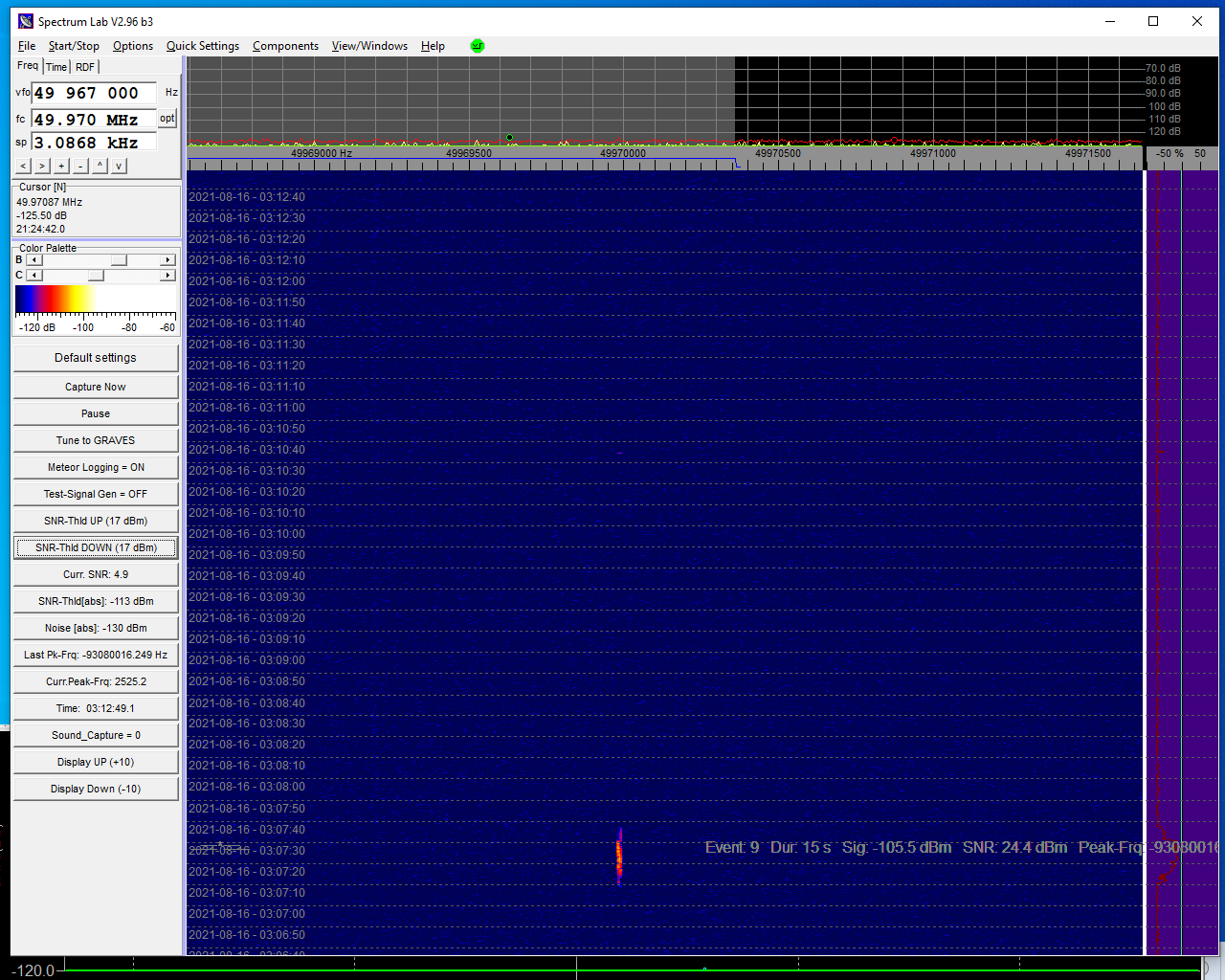Click the caret-up button under the sp field
This screenshot has width=1225, height=980.
tap(100, 166)
